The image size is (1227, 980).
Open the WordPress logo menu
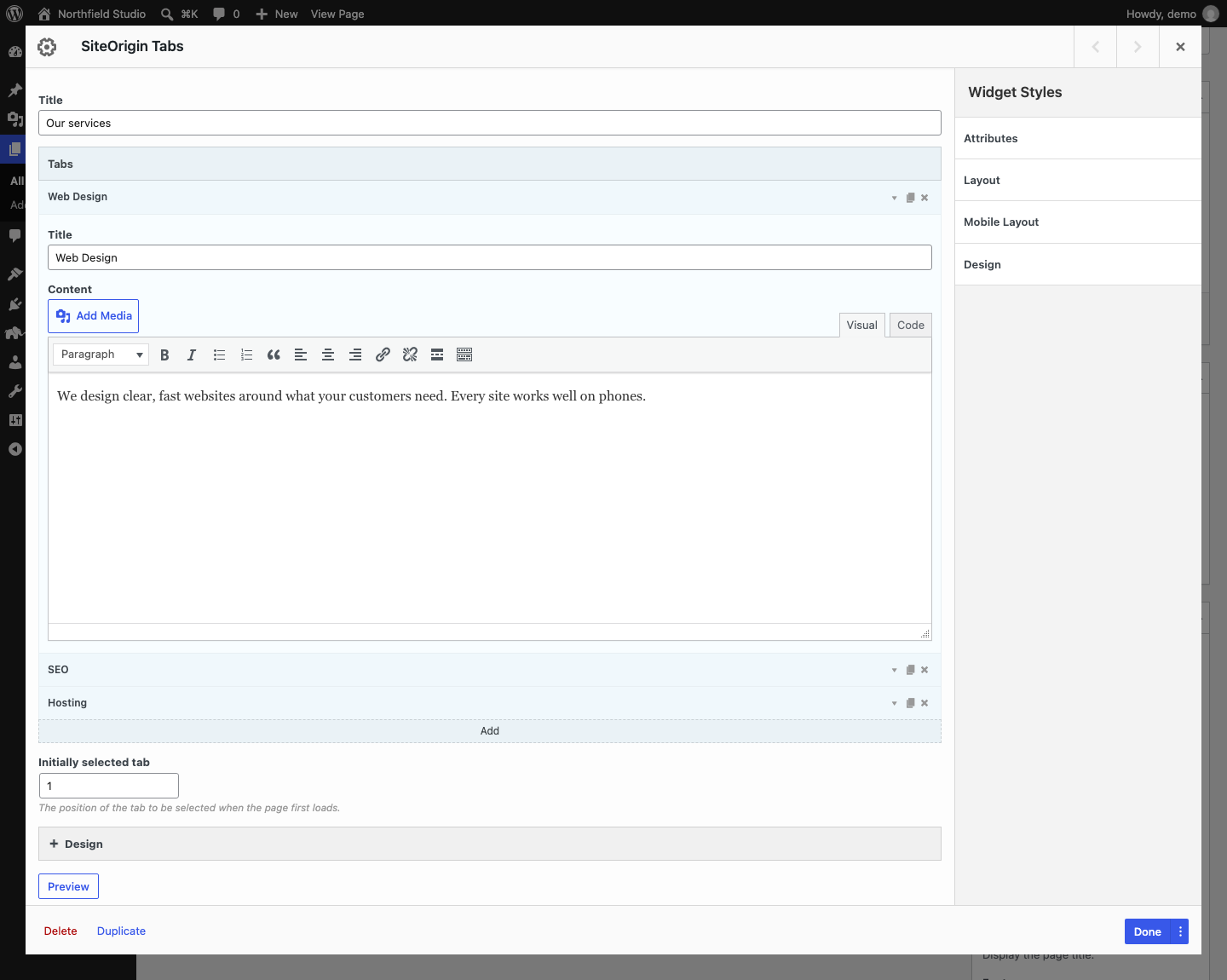14,14
